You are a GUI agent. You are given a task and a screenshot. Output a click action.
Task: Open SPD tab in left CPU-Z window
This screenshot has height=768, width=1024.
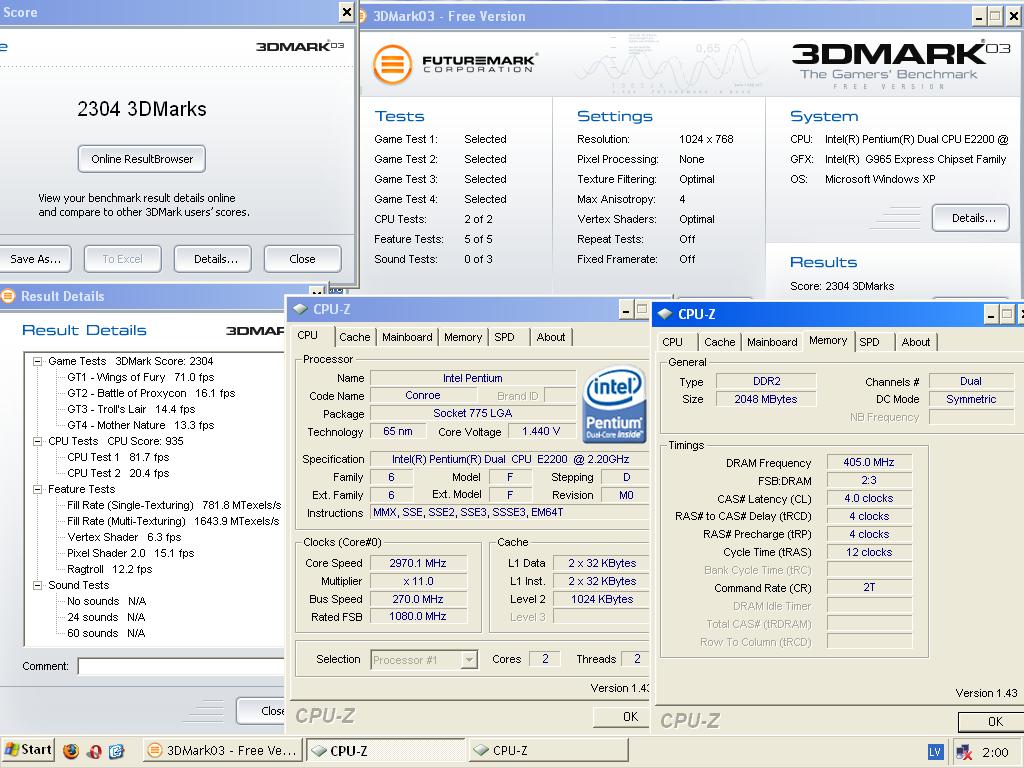point(504,337)
